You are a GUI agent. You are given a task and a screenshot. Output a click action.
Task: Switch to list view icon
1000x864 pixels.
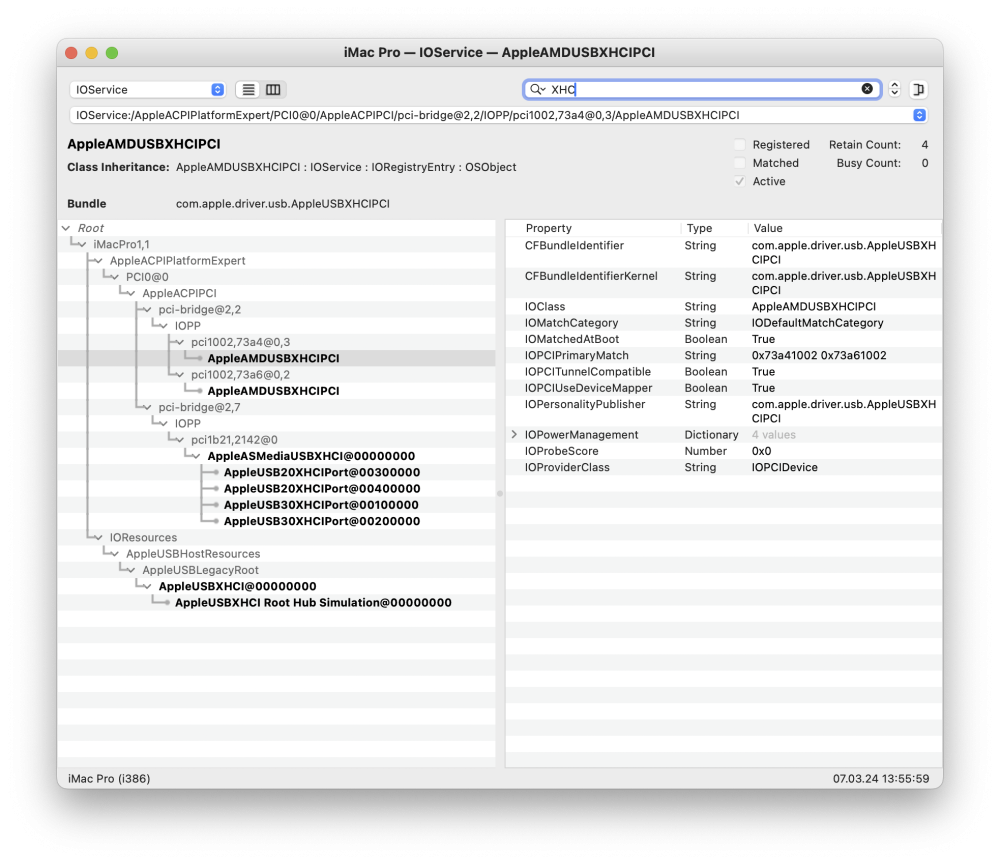point(248,90)
